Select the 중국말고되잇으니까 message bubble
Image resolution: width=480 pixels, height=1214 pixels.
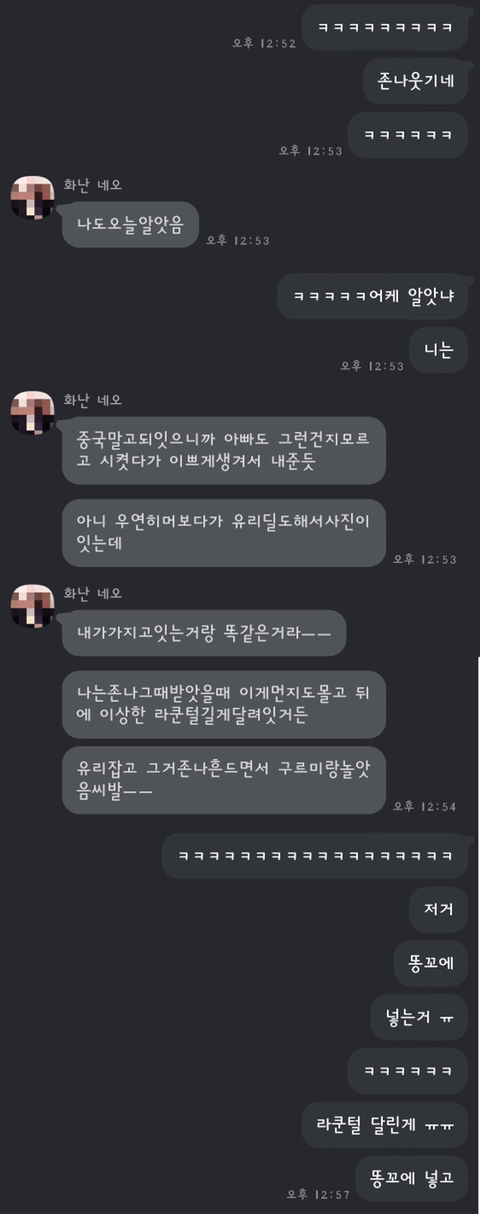[224, 451]
